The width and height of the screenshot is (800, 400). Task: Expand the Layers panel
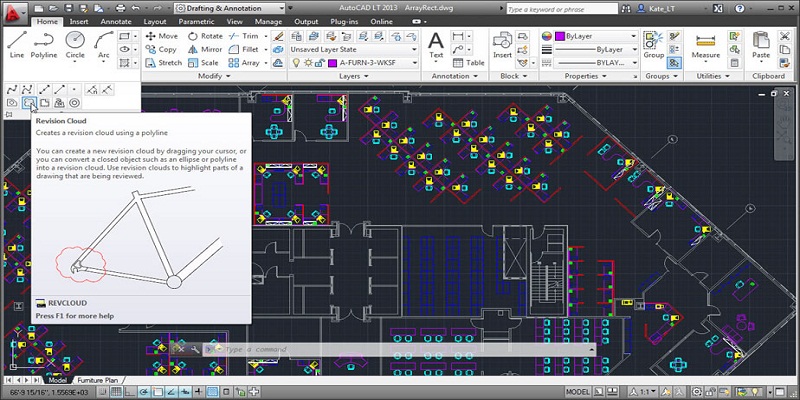click(354, 76)
